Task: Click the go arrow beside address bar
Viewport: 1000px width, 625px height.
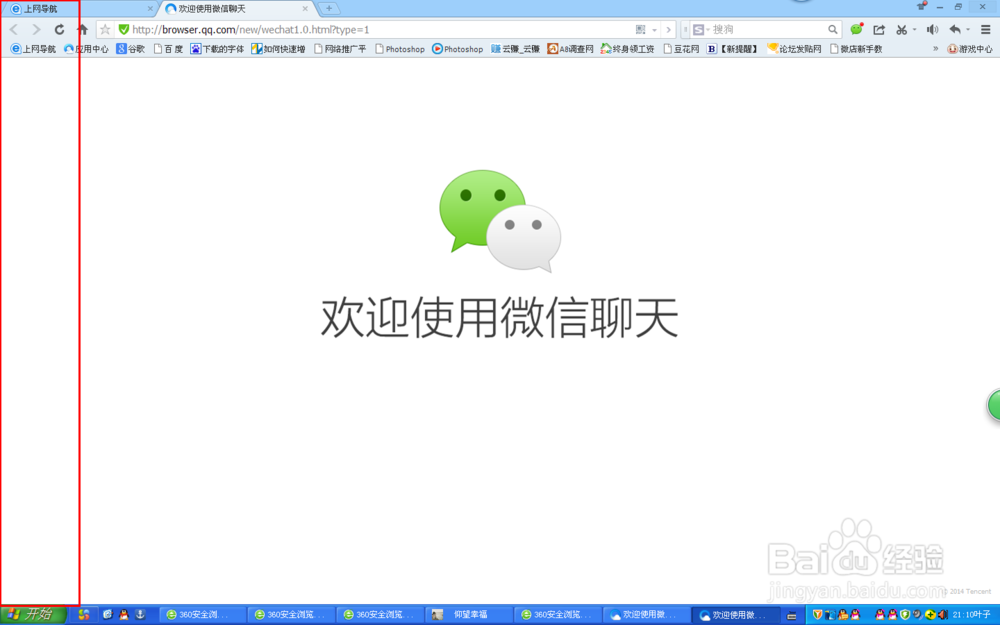Action: click(668, 30)
